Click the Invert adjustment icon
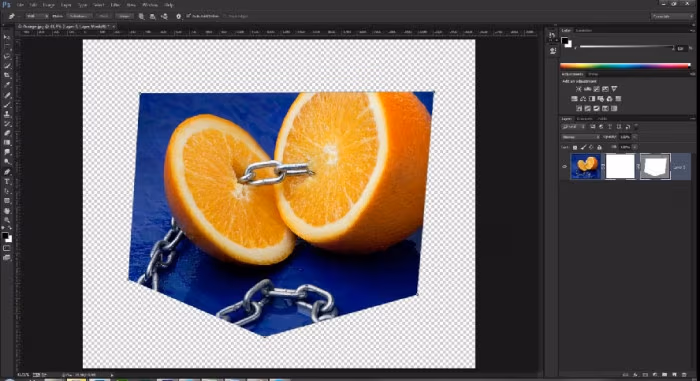This screenshot has width=700, height=381. (x=579, y=109)
